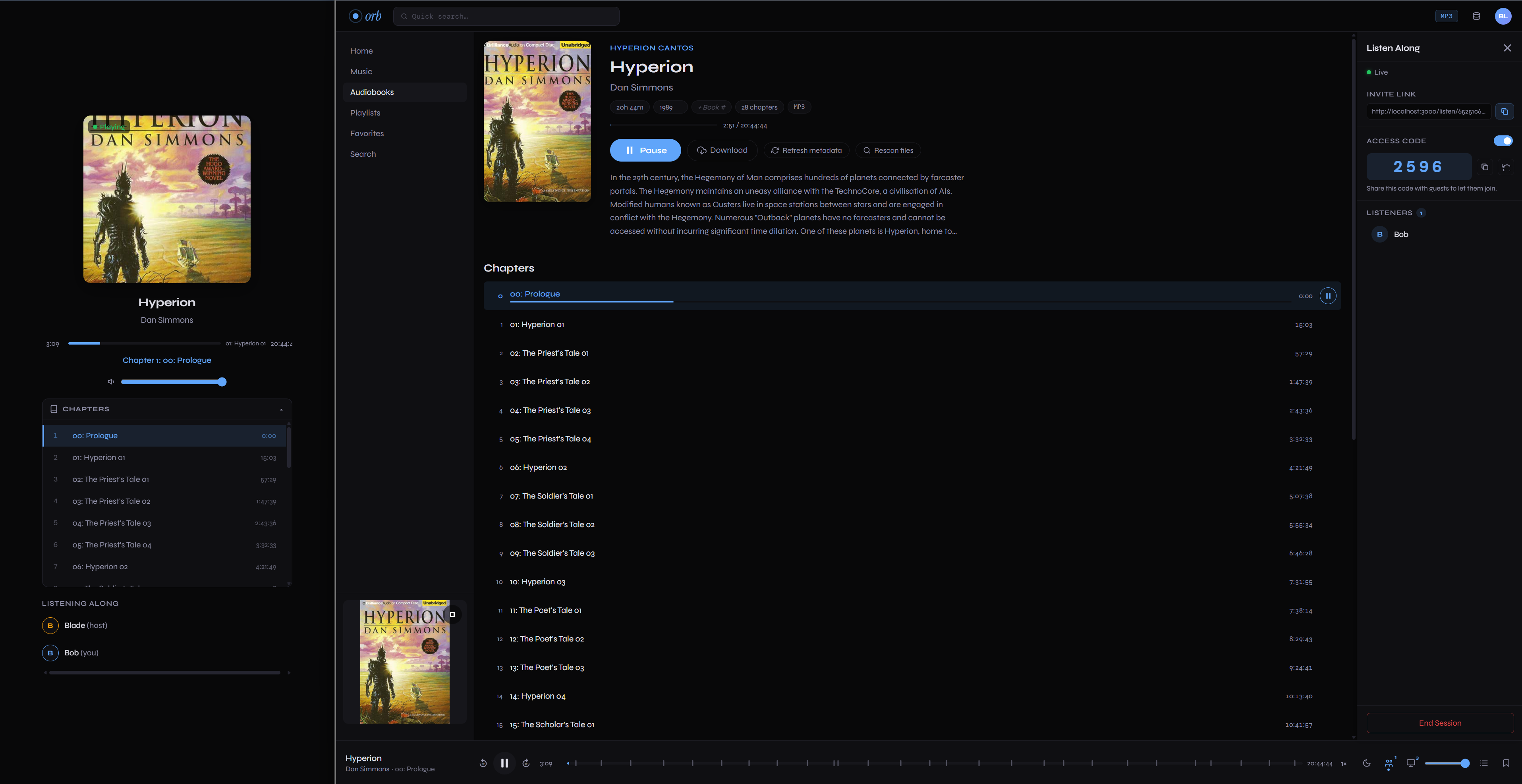Disable the Access Code toggle
Screen dimensions: 1522x784
[x=1503, y=141]
